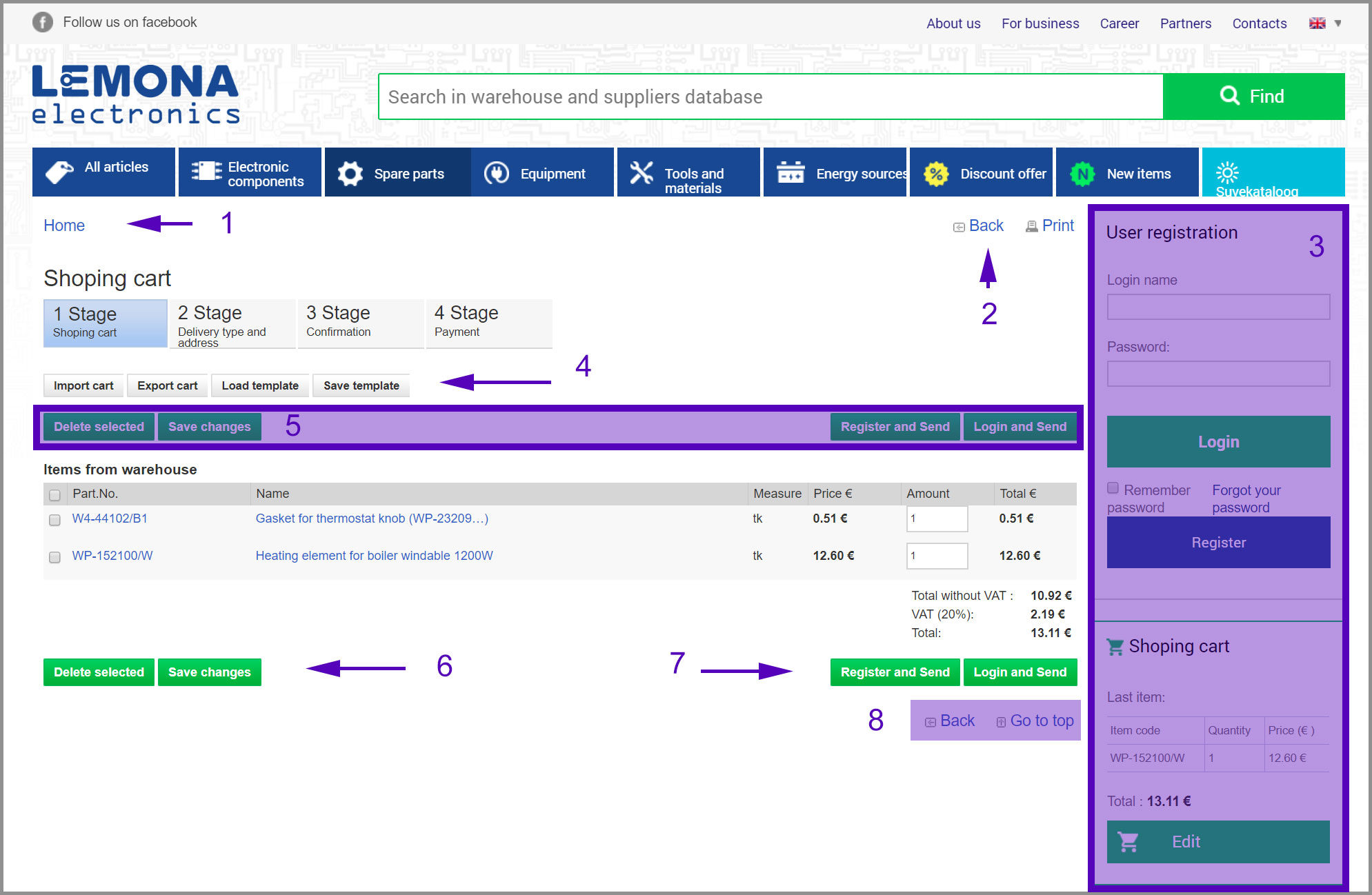
Task: Open Gasket for thermostat knob item
Action: click(x=372, y=519)
